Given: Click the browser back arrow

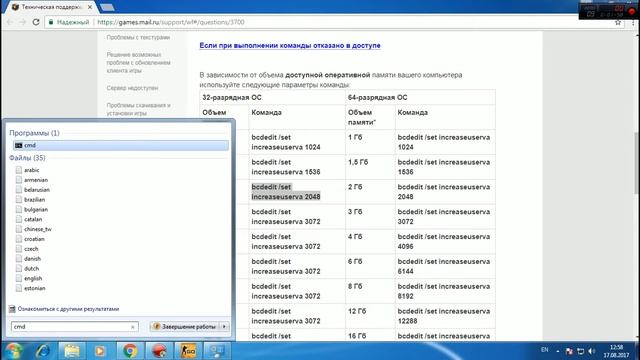Looking at the screenshot, I should pyautogui.click(x=10, y=22).
